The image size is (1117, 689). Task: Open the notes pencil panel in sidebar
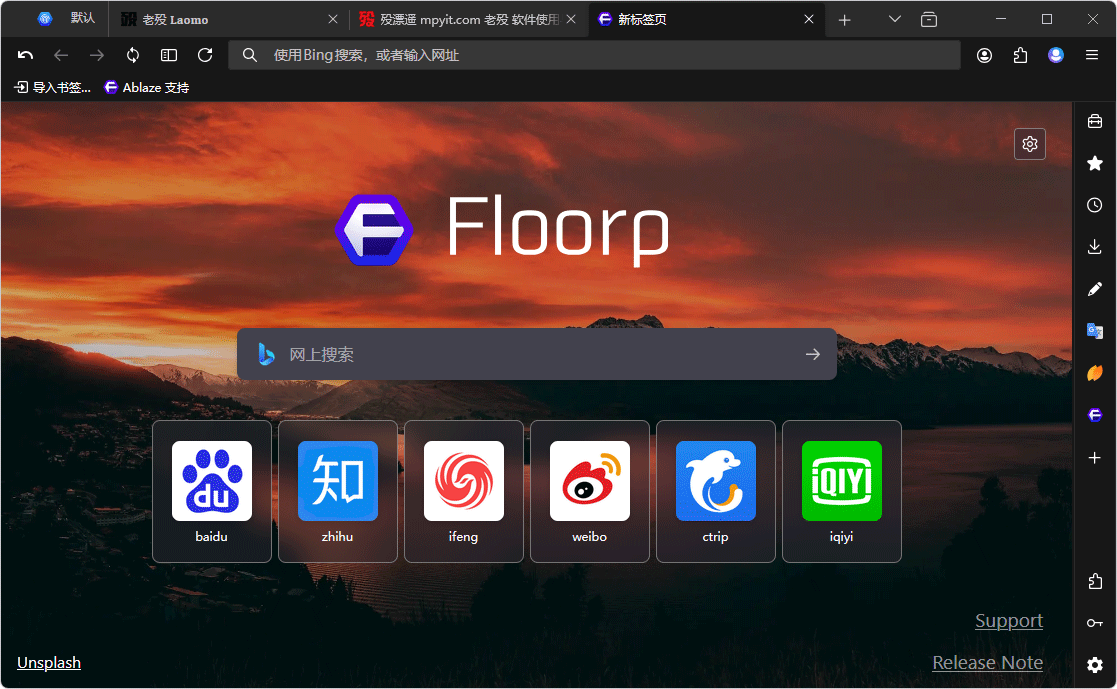(1095, 289)
